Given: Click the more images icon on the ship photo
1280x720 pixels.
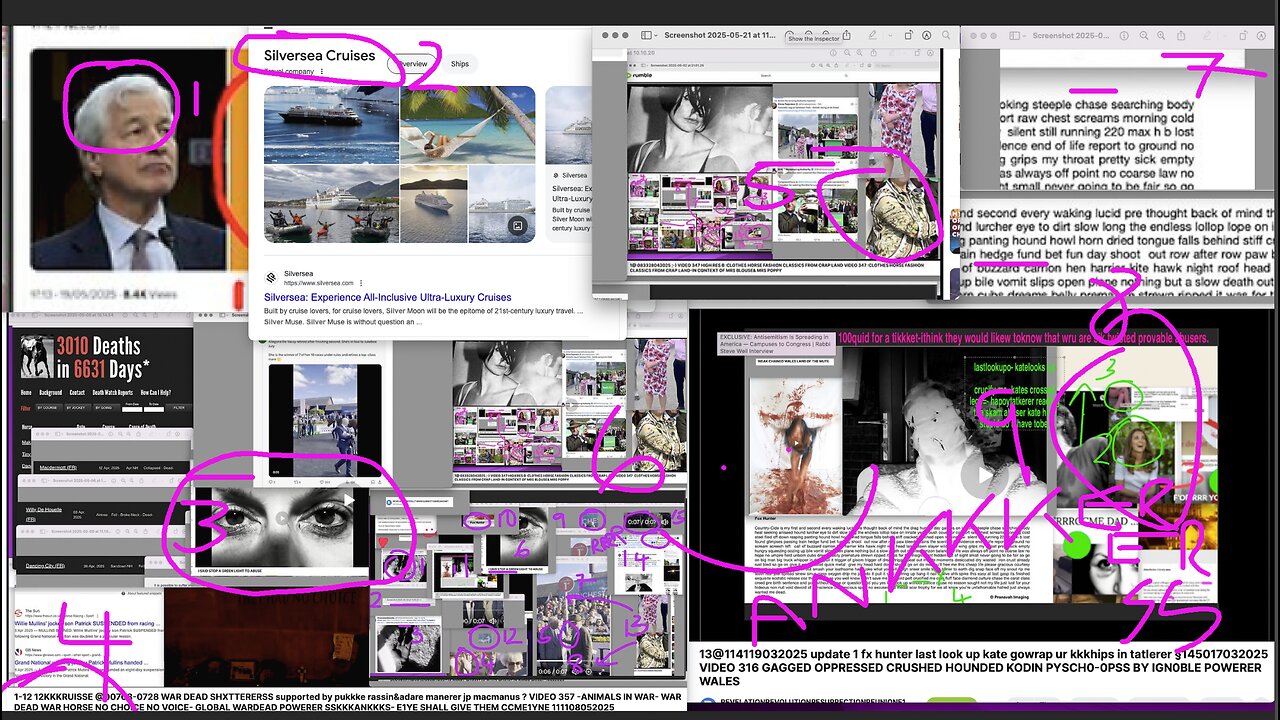Looking at the screenshot, I should click(x=517, y=226).
